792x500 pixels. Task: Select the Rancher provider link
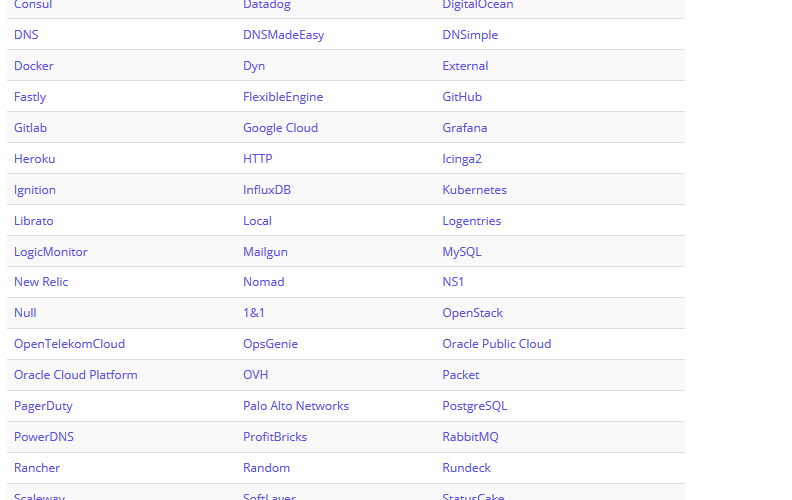(x=37, y=468)
